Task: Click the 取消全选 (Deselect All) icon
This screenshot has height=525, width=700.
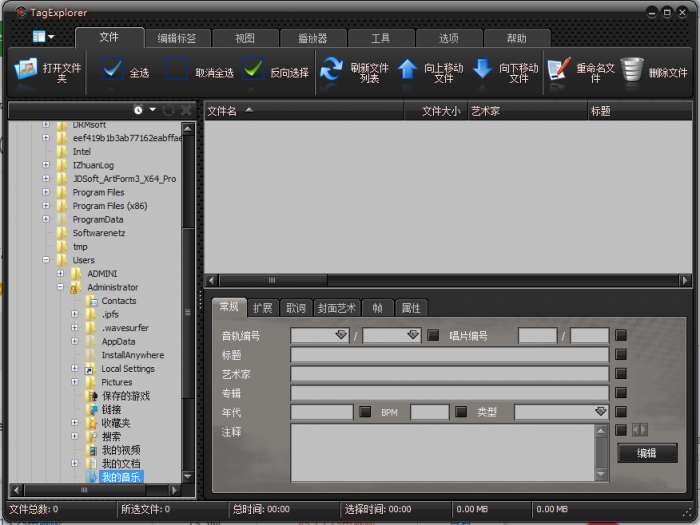Action: tap(176, 72)
